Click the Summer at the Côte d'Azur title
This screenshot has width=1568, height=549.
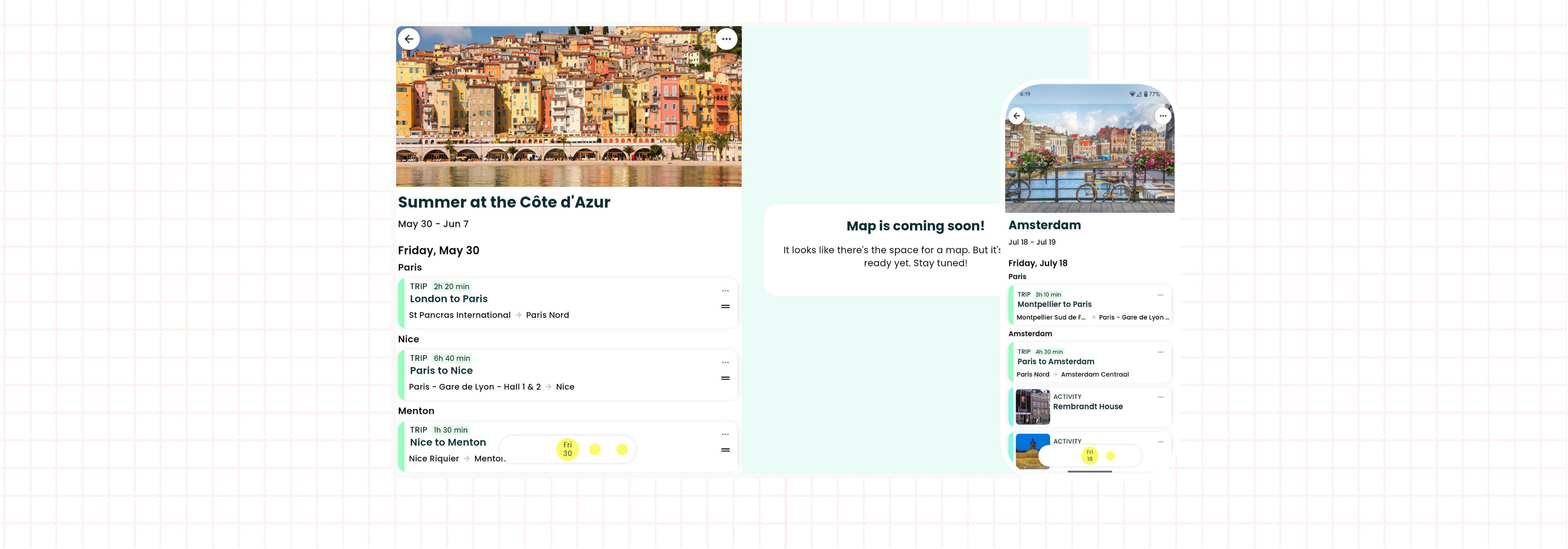click(x=504, y=202)
